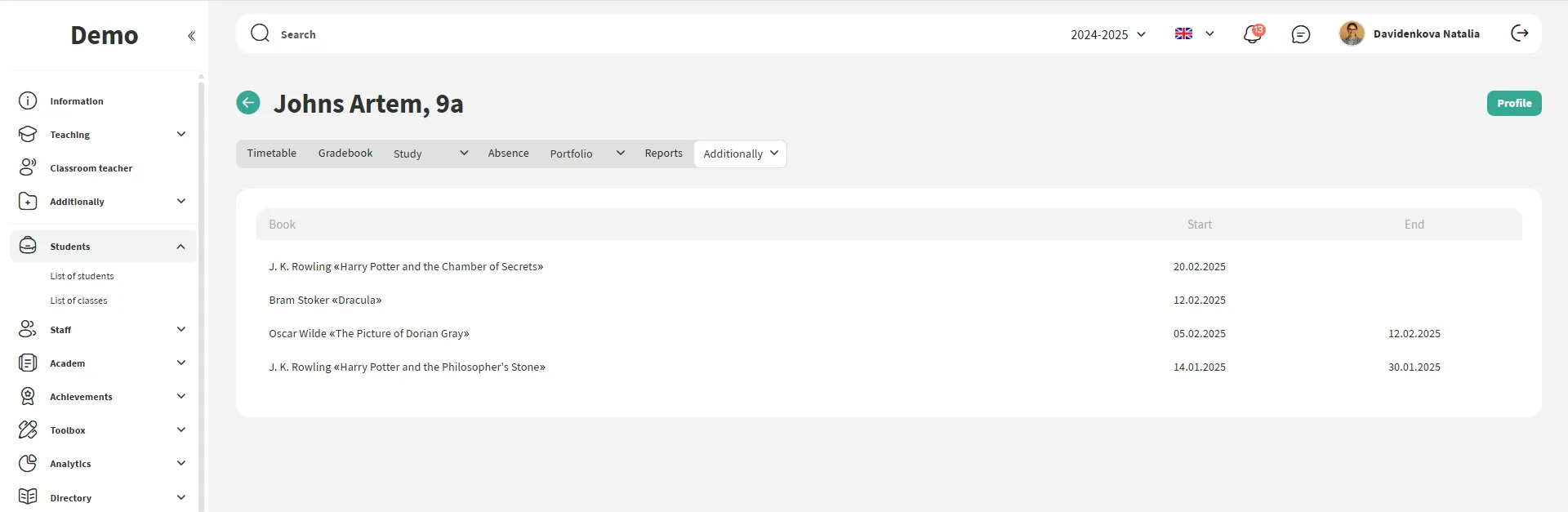Viewport: 1568px width, 512px height.
Task: Click the green back arrow icon
Action: tap(248, 103)
